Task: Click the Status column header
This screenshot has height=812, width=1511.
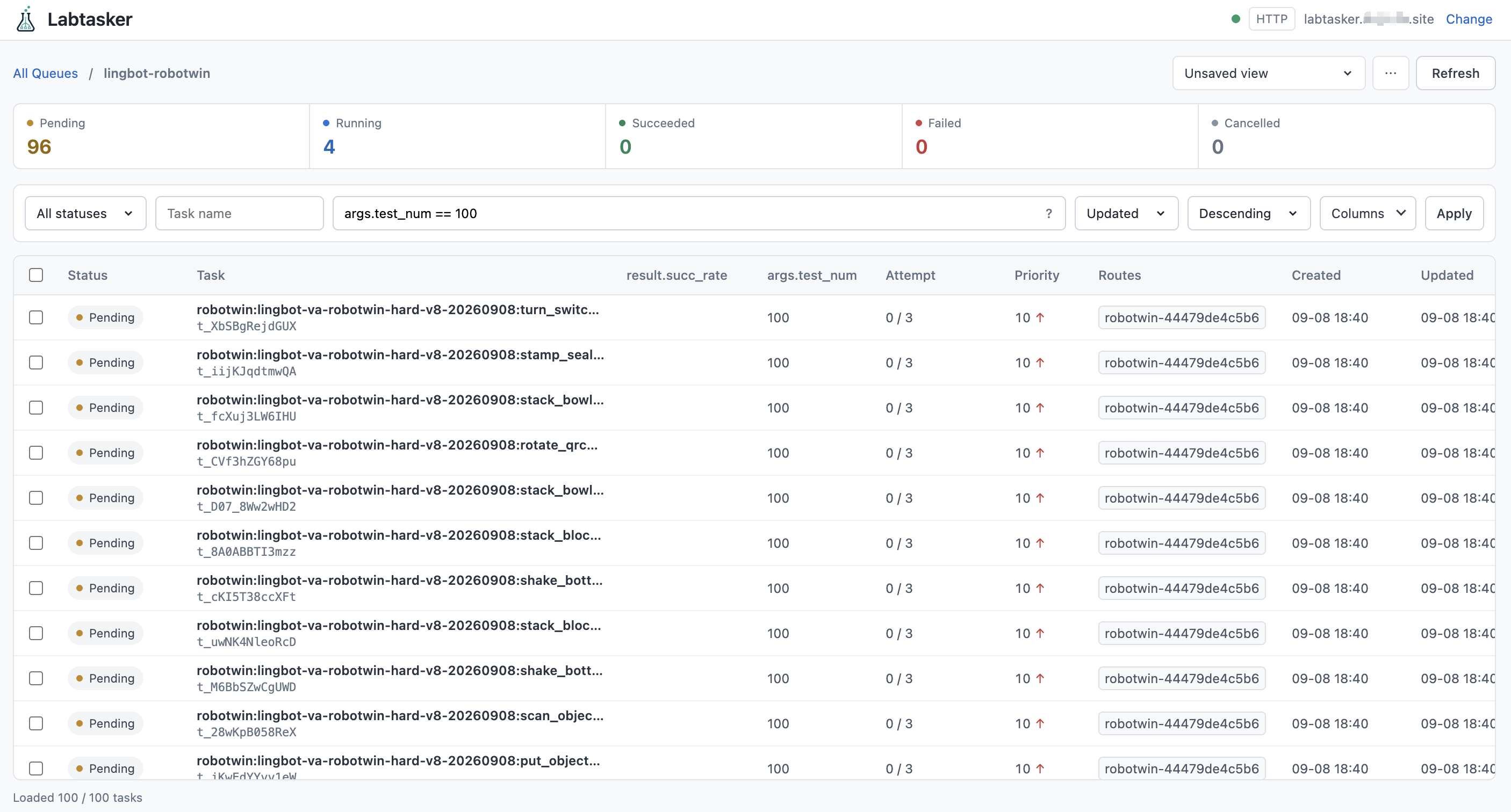Action: [88, 275]
